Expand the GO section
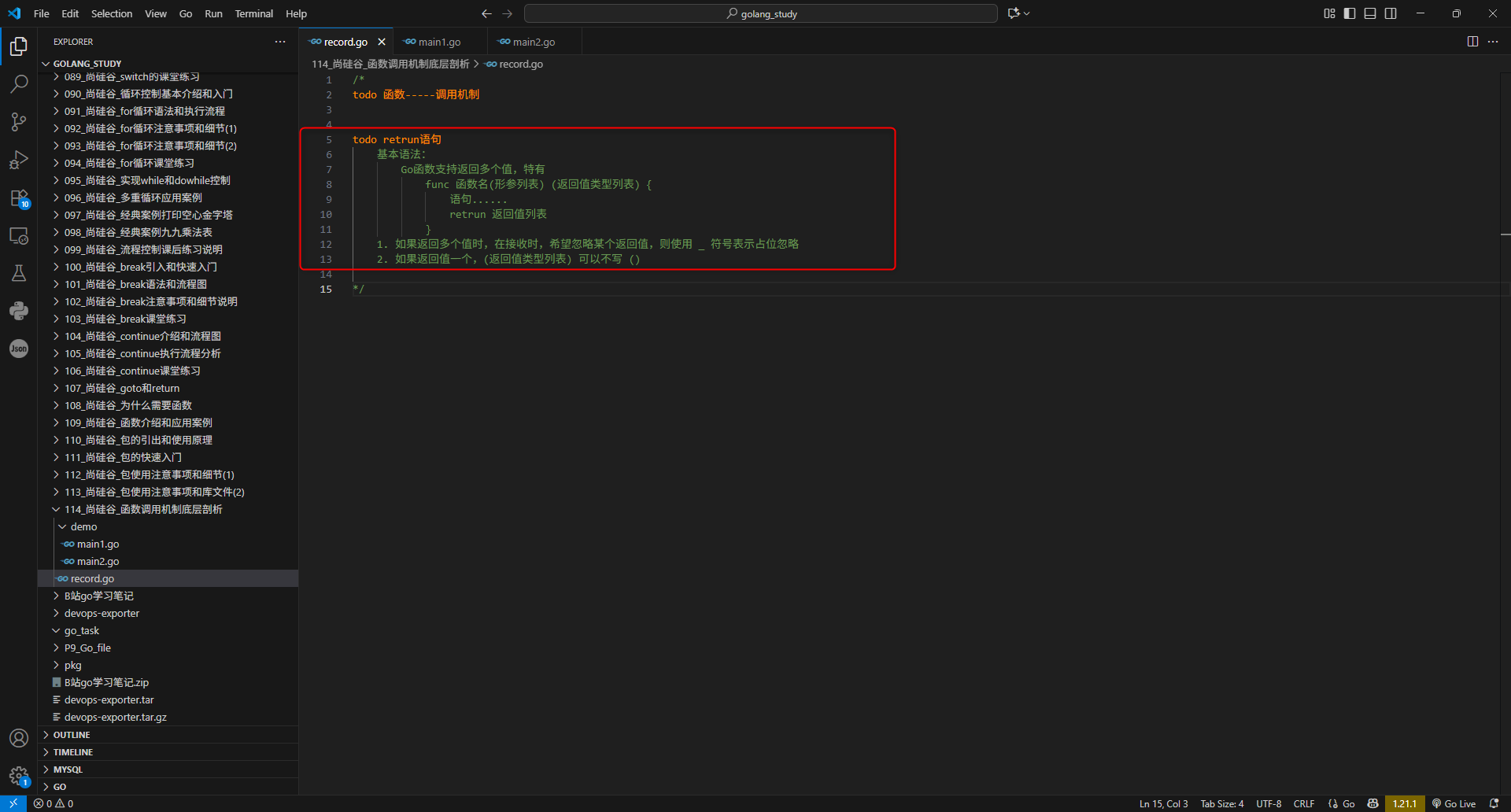Image resolution: width=1511 pixels, height=812 pixels. (x=168, y=787)
